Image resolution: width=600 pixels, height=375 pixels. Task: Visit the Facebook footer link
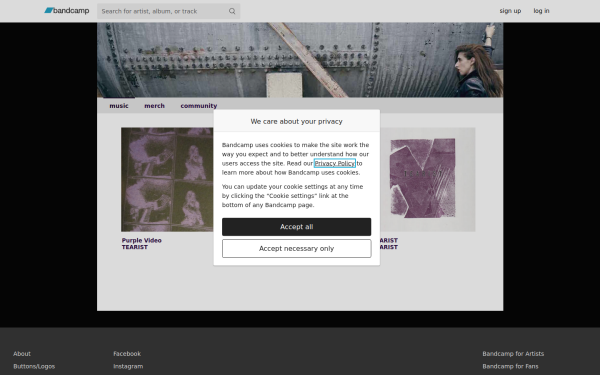coord(127,354)
